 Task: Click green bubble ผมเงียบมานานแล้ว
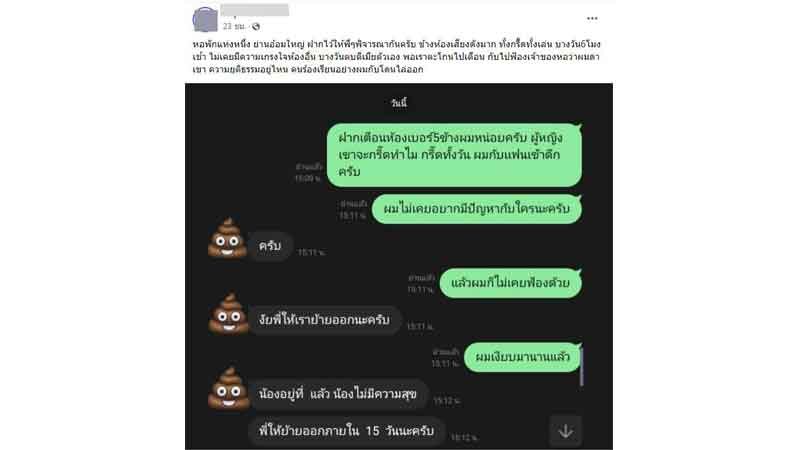522,357
